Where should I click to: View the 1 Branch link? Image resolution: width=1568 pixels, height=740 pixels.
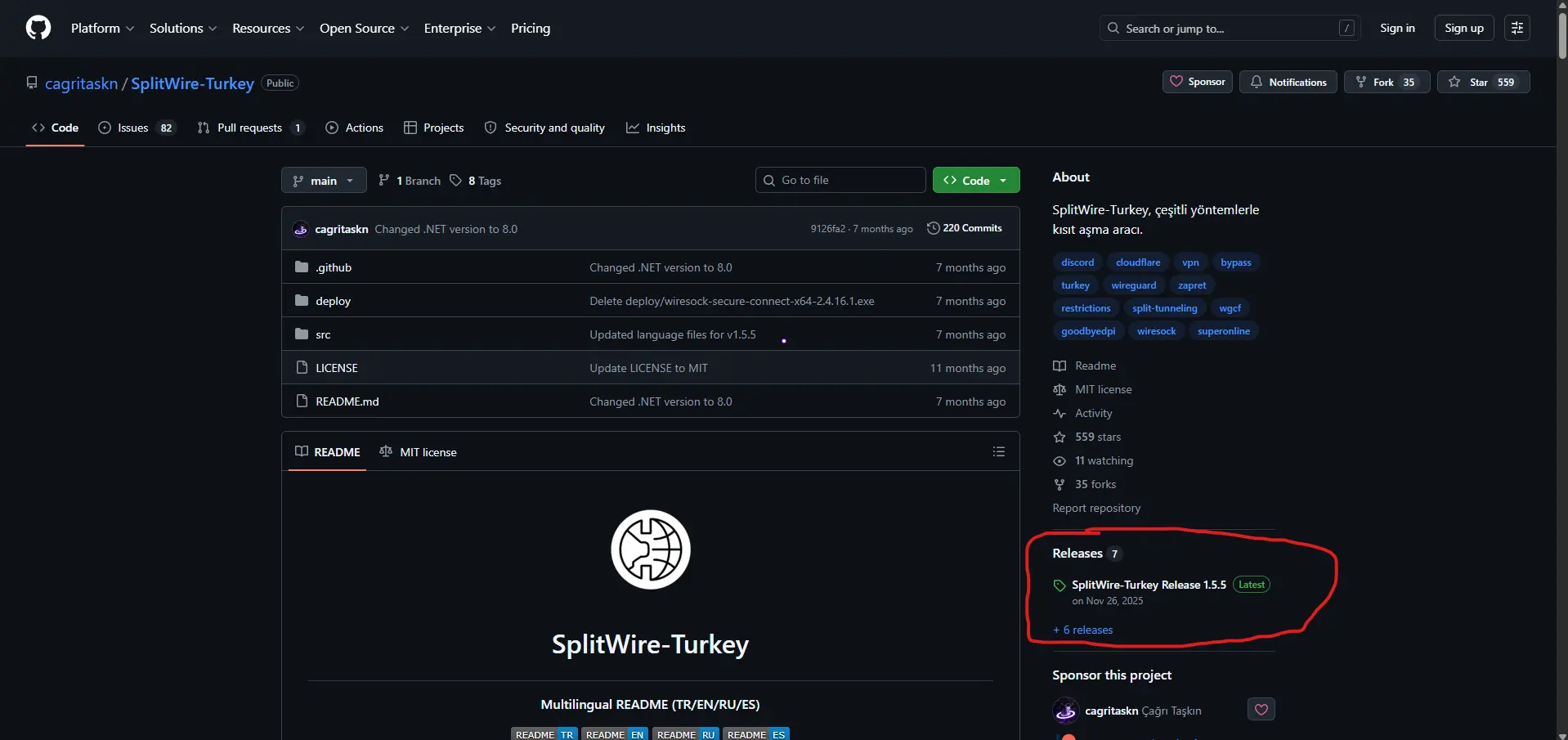click(410, 181)
